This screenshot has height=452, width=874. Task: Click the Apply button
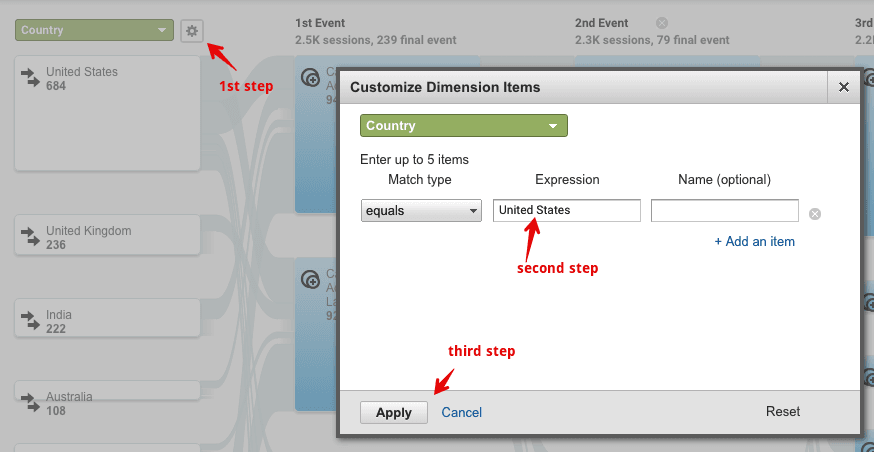[x=394, y=412]
